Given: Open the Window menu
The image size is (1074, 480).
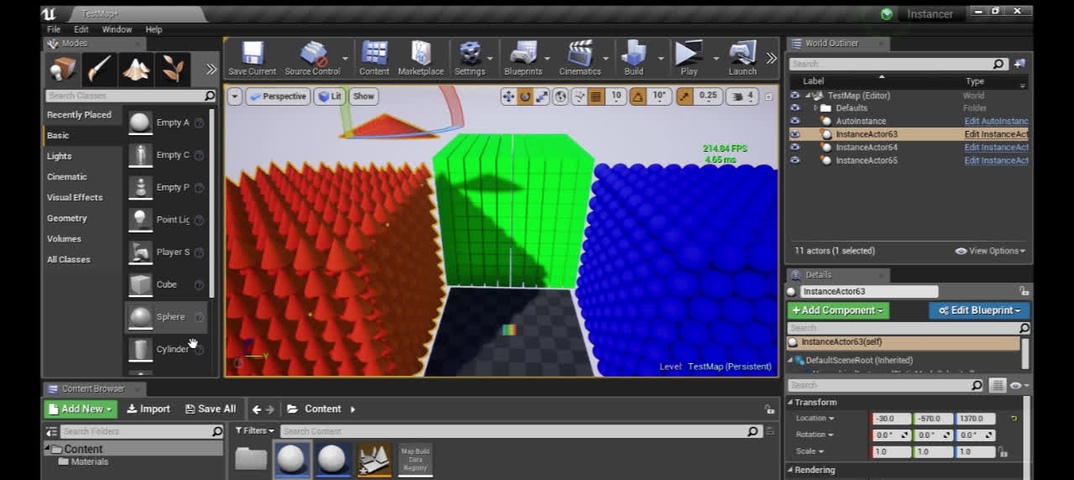Looking at the screenshot, I should click(116, 29).
